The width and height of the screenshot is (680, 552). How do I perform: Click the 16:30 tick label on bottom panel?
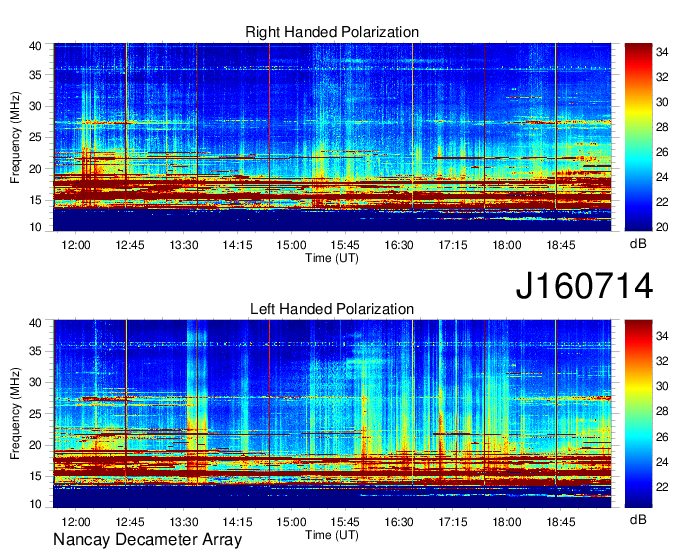tap(399, 521)
